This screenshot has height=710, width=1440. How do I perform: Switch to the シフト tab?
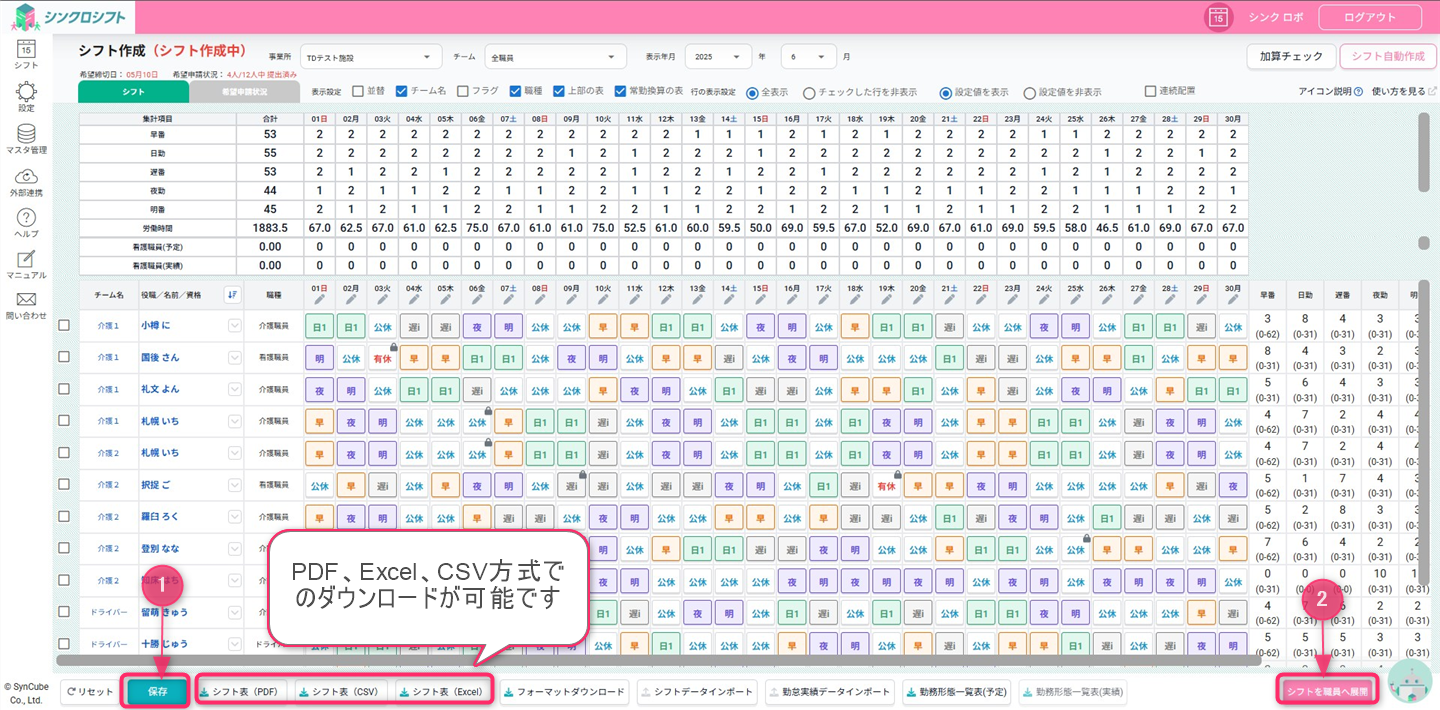click(134, 92)
